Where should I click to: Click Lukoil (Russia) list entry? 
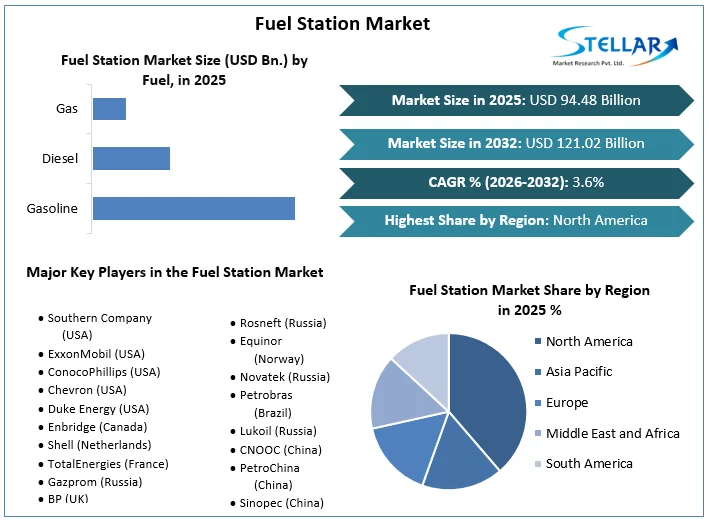[x=274, y=431]
